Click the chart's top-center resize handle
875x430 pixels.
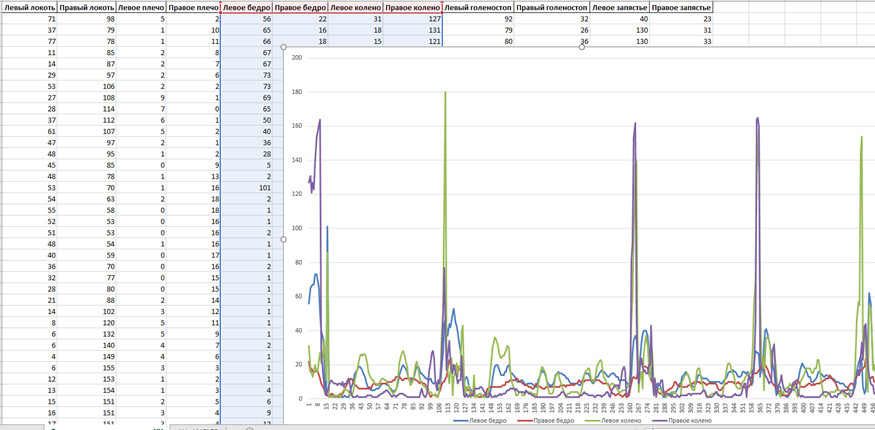coord(582,48)
